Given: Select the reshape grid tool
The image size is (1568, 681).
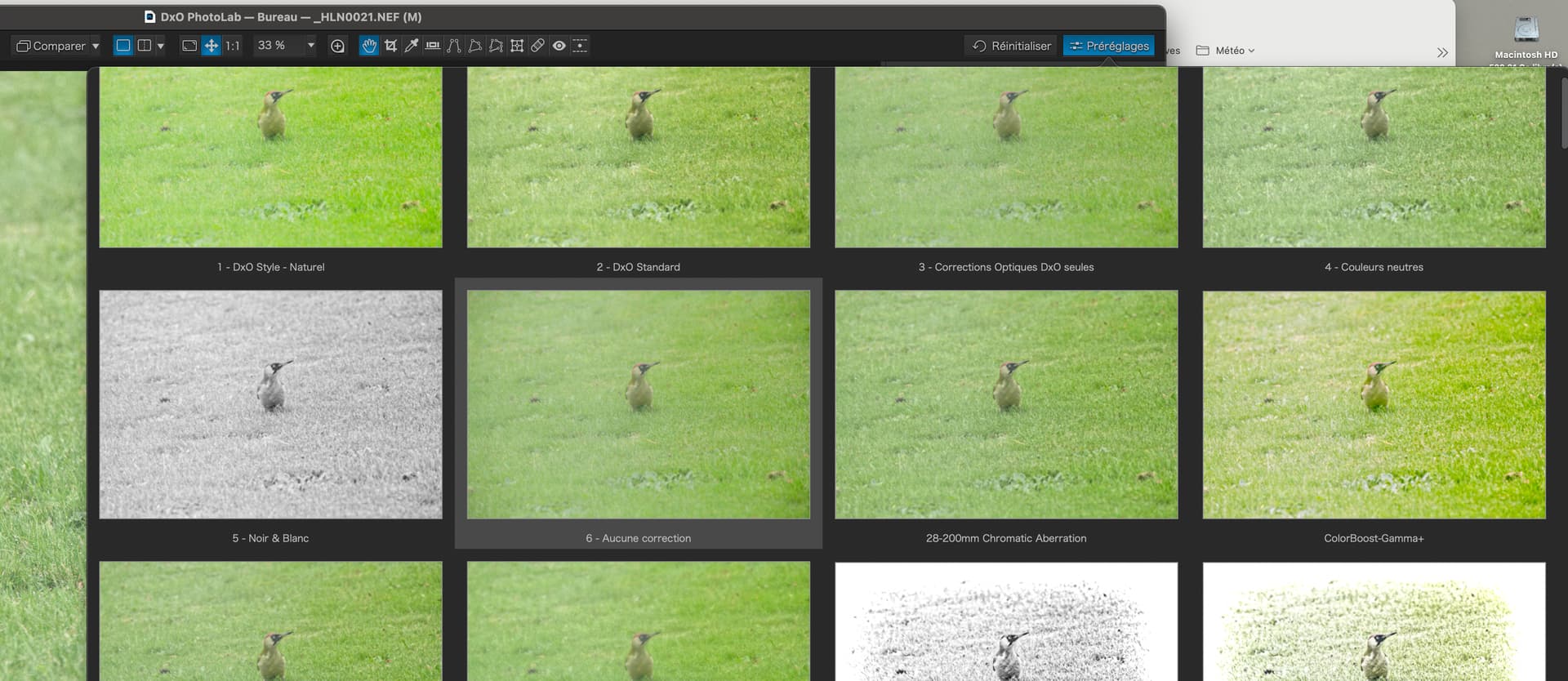Looking at the screenshot, I should (x=517, y=46).
